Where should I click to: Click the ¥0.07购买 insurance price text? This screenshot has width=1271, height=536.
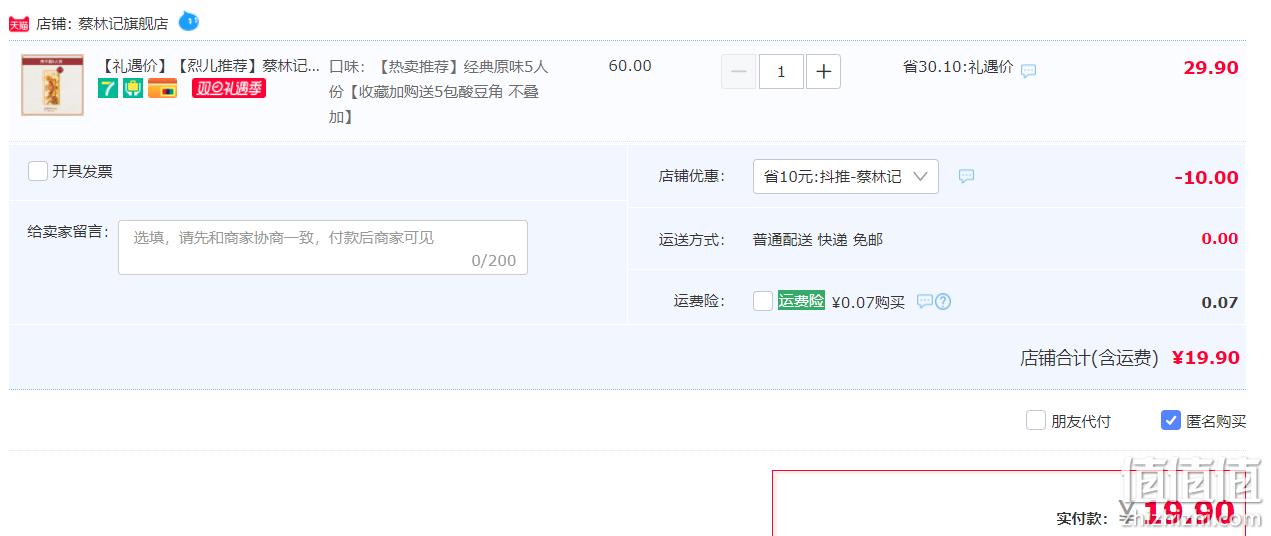coord(868,302)
